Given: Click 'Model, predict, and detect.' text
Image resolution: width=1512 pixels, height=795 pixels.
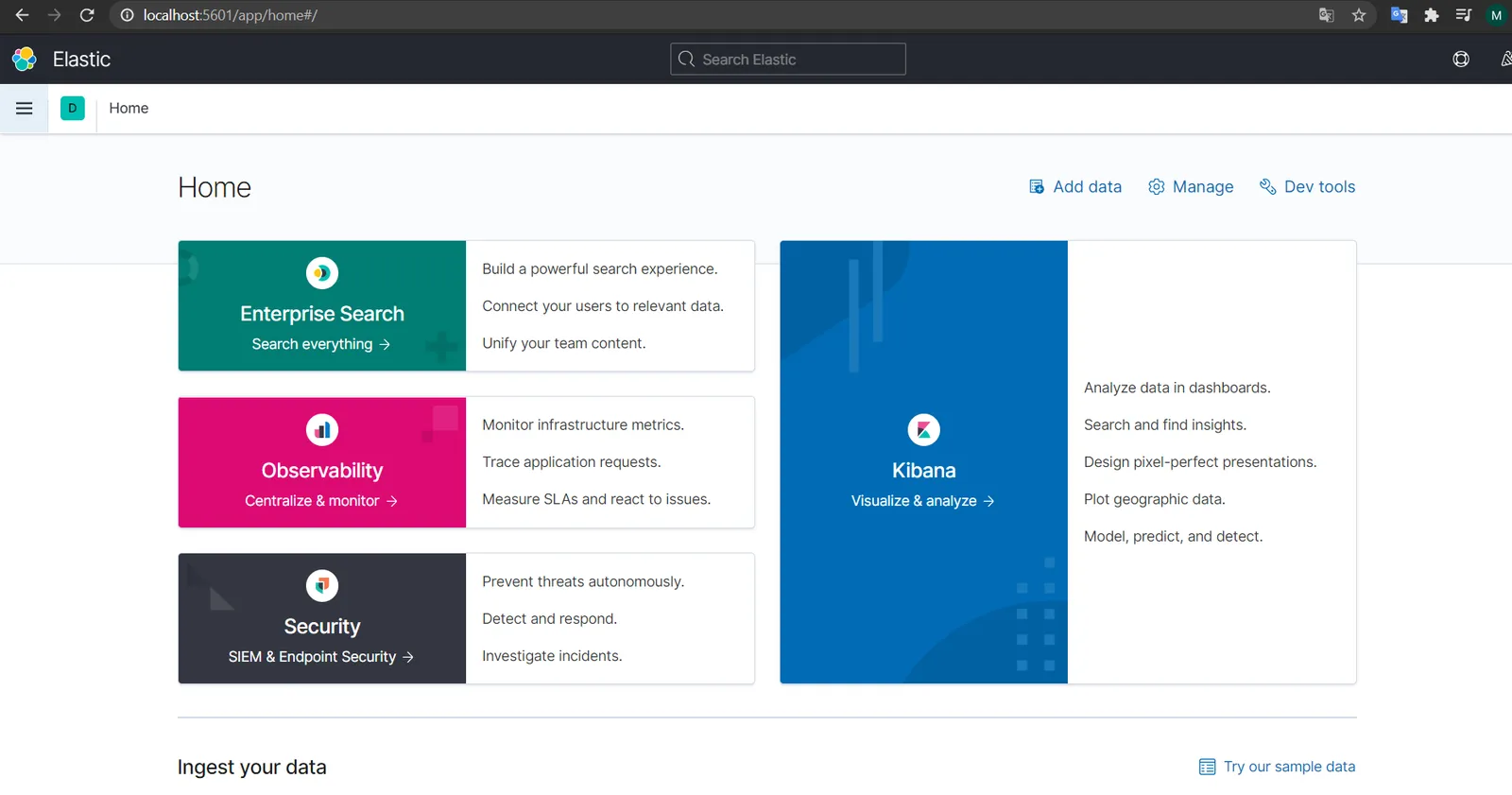Looking at the screenshot, I should click(x=1174, y=537).
